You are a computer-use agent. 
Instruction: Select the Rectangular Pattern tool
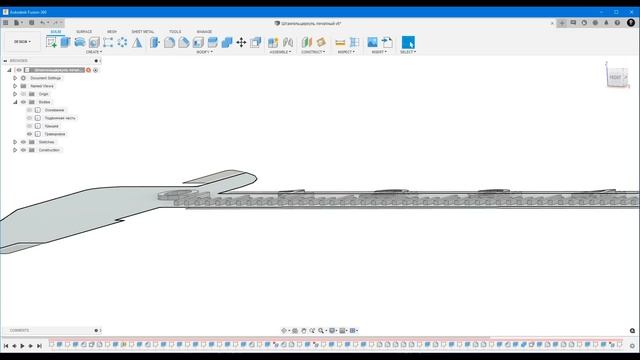tap(108, 42)
